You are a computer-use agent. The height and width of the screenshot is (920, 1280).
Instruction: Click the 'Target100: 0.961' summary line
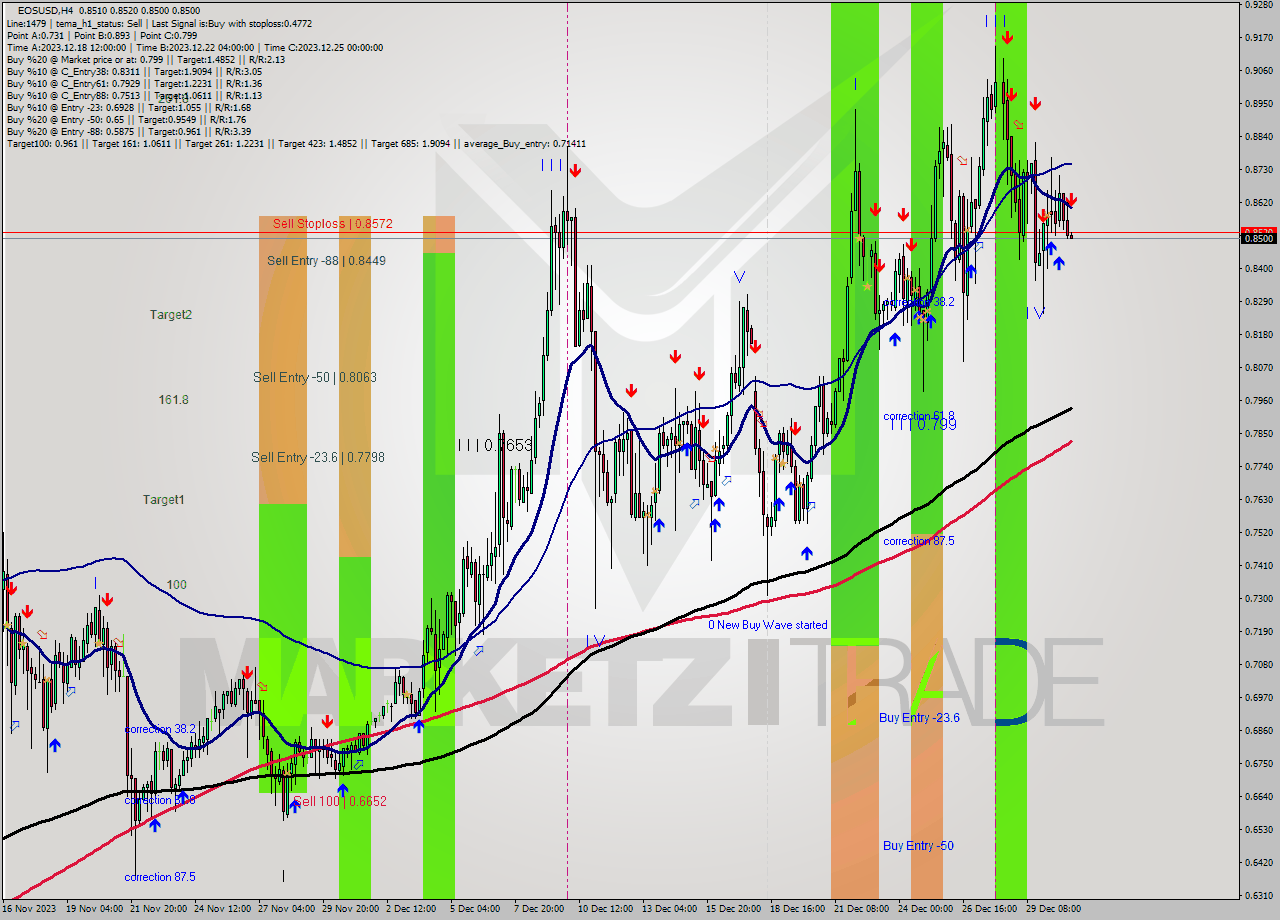[x=296, y=144]
